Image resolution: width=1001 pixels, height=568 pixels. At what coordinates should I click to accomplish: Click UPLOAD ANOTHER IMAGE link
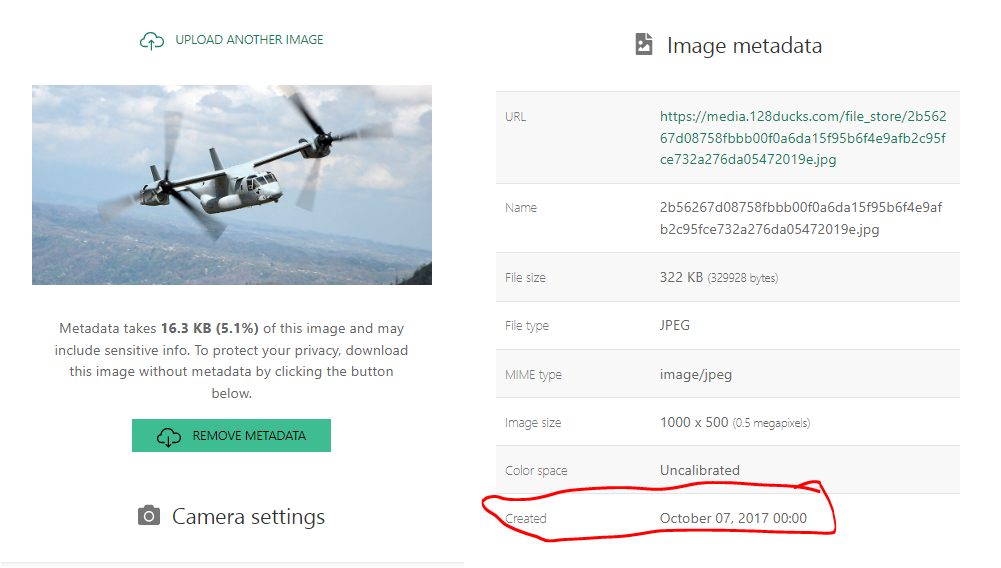249,40
